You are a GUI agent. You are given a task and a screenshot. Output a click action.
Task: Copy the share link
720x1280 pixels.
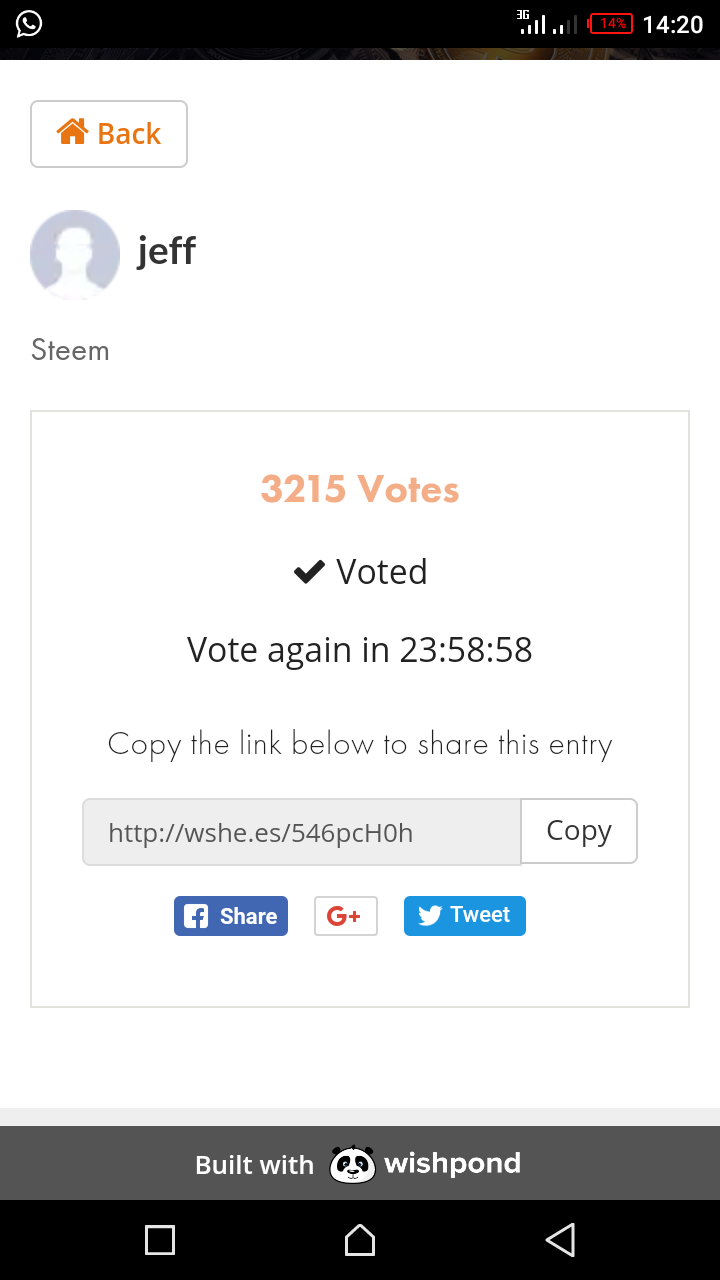[x=579, y=831]
